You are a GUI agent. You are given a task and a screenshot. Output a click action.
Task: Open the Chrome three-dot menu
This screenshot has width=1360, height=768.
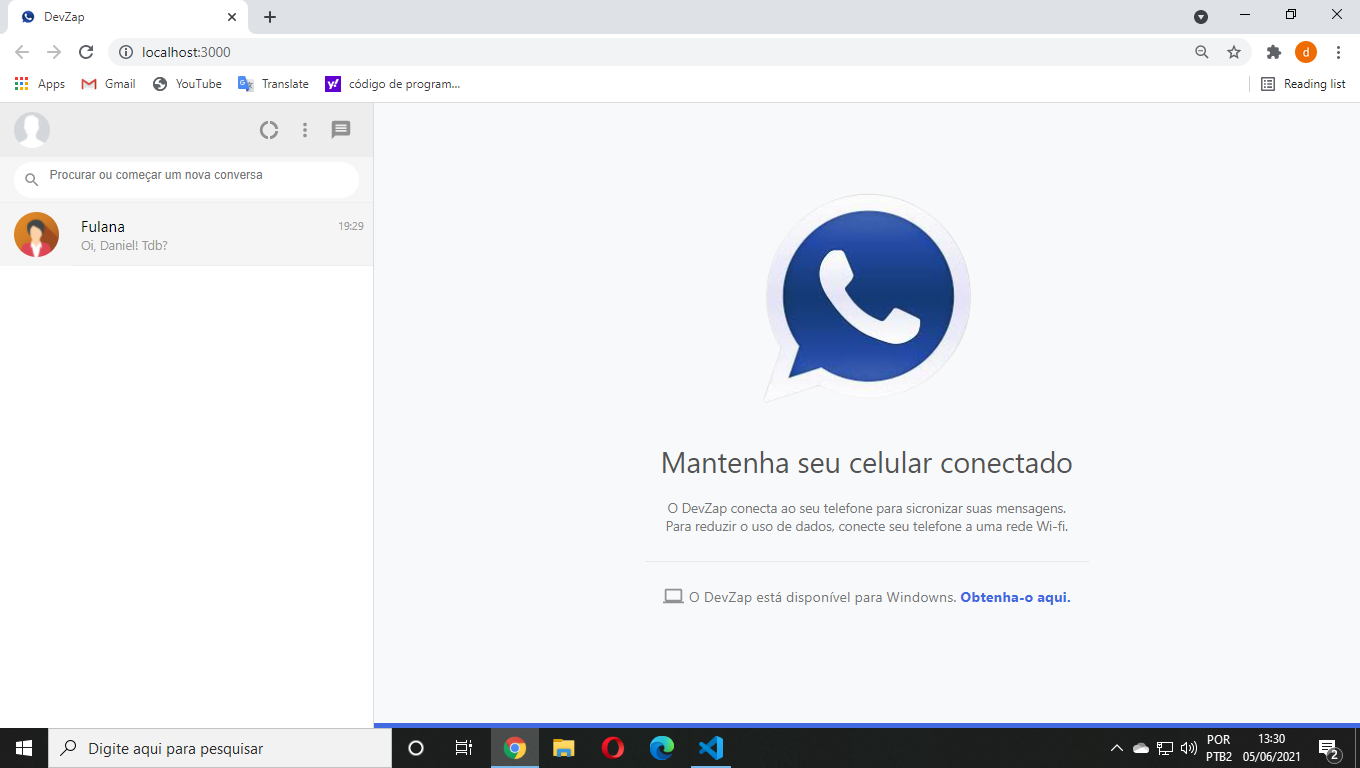[x=1338, y=52]
